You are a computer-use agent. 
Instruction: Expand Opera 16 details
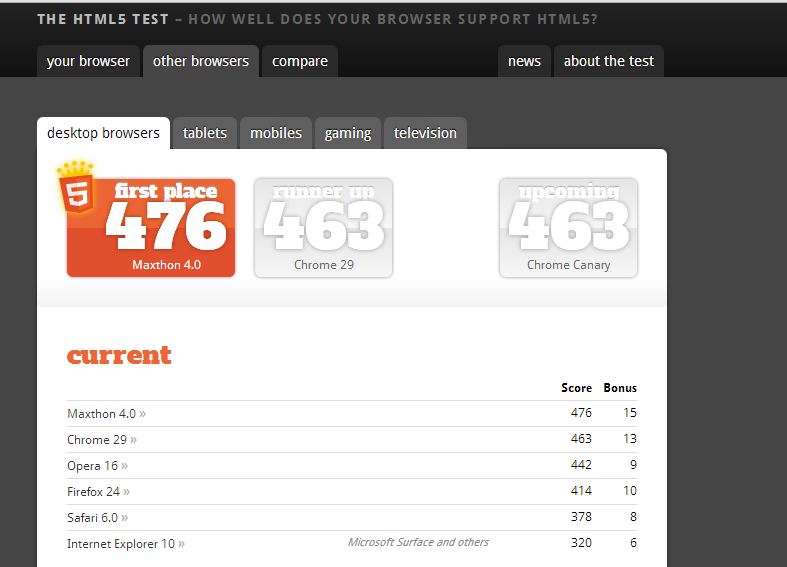pos(97,465)
